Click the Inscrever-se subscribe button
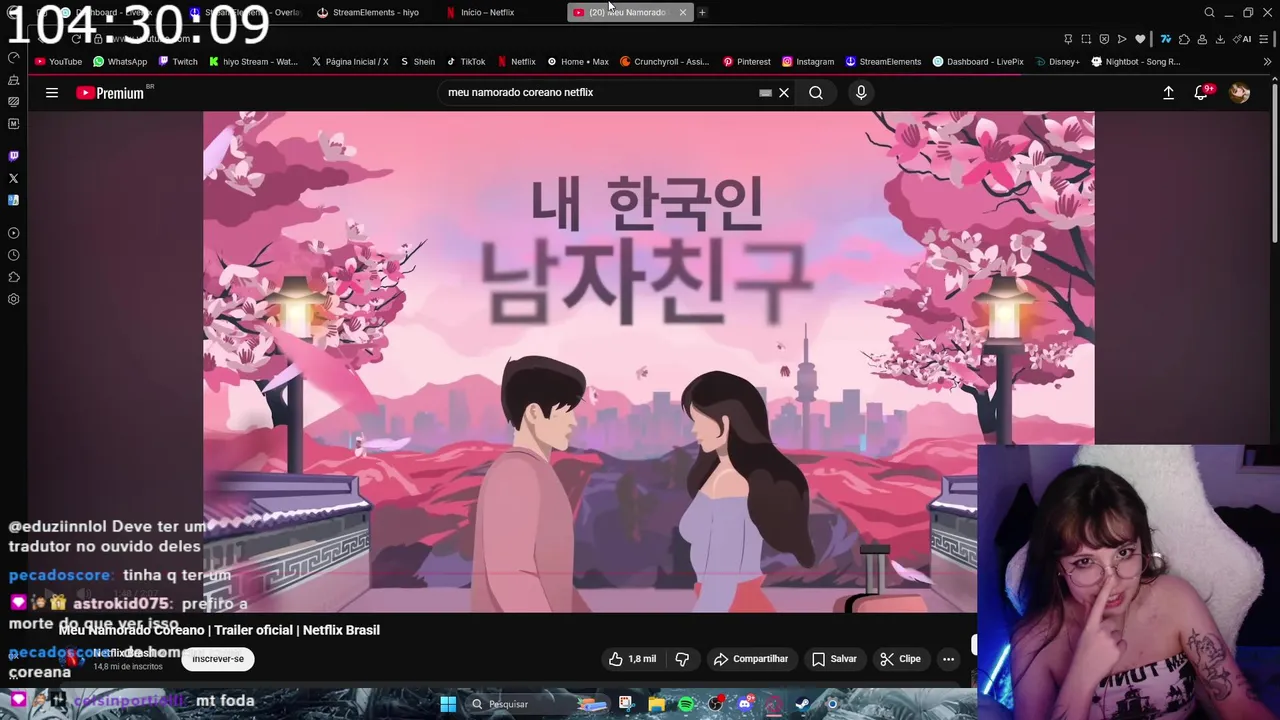This screenshot has width=1280, height=720. coord(218,659)
